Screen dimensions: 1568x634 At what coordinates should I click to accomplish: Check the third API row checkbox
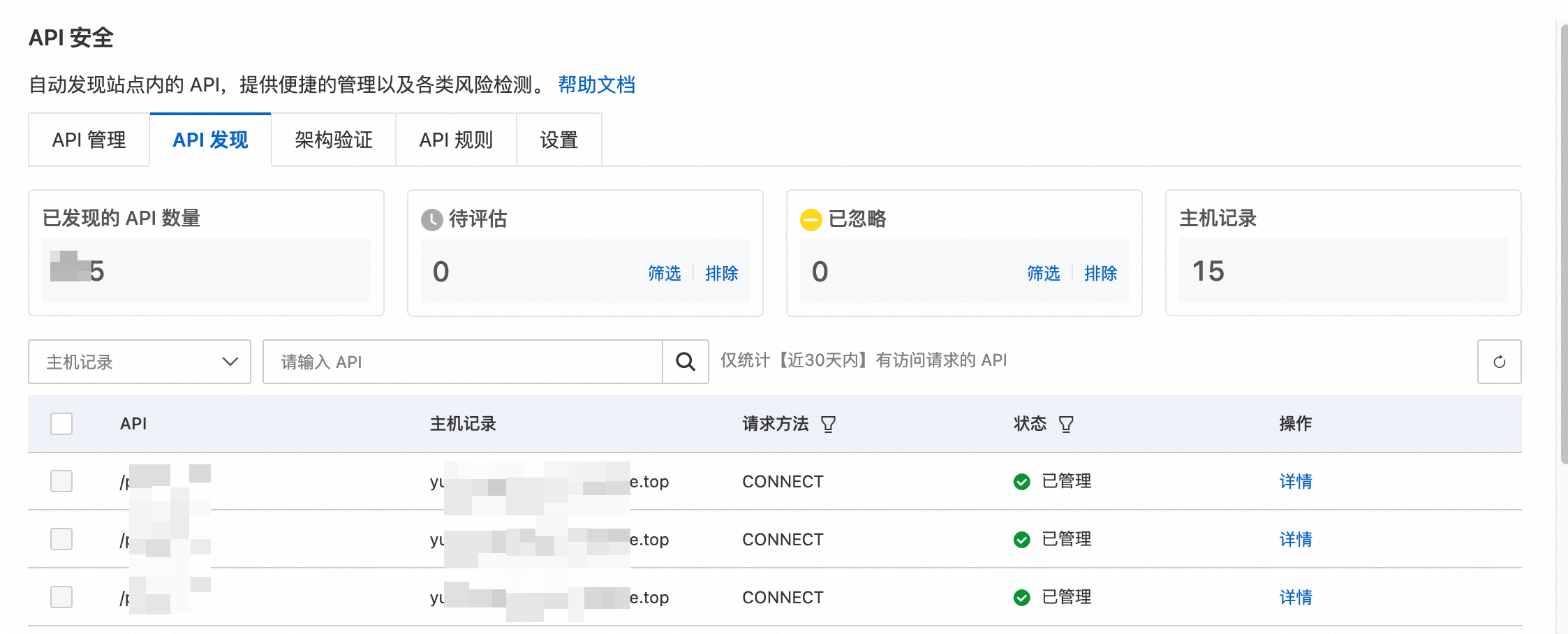point(61,597)
